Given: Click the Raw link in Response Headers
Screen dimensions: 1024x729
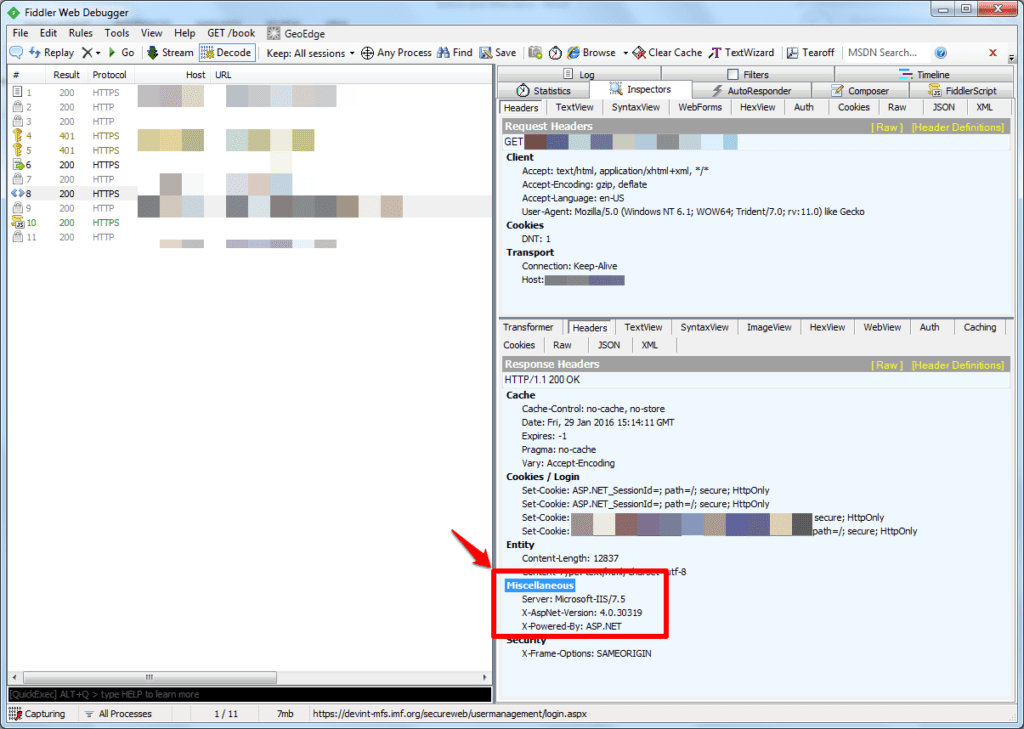Looking at the screenshot, I should pyautogui.click(x=887, y=365).
